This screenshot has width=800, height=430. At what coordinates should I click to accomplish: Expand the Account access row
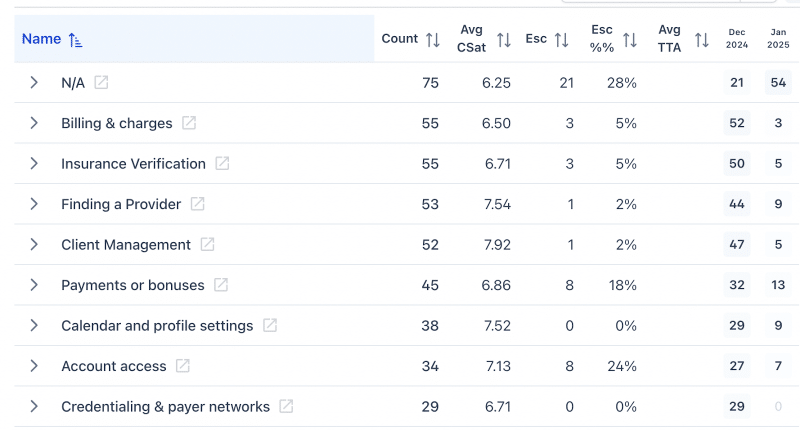(34, 366)
